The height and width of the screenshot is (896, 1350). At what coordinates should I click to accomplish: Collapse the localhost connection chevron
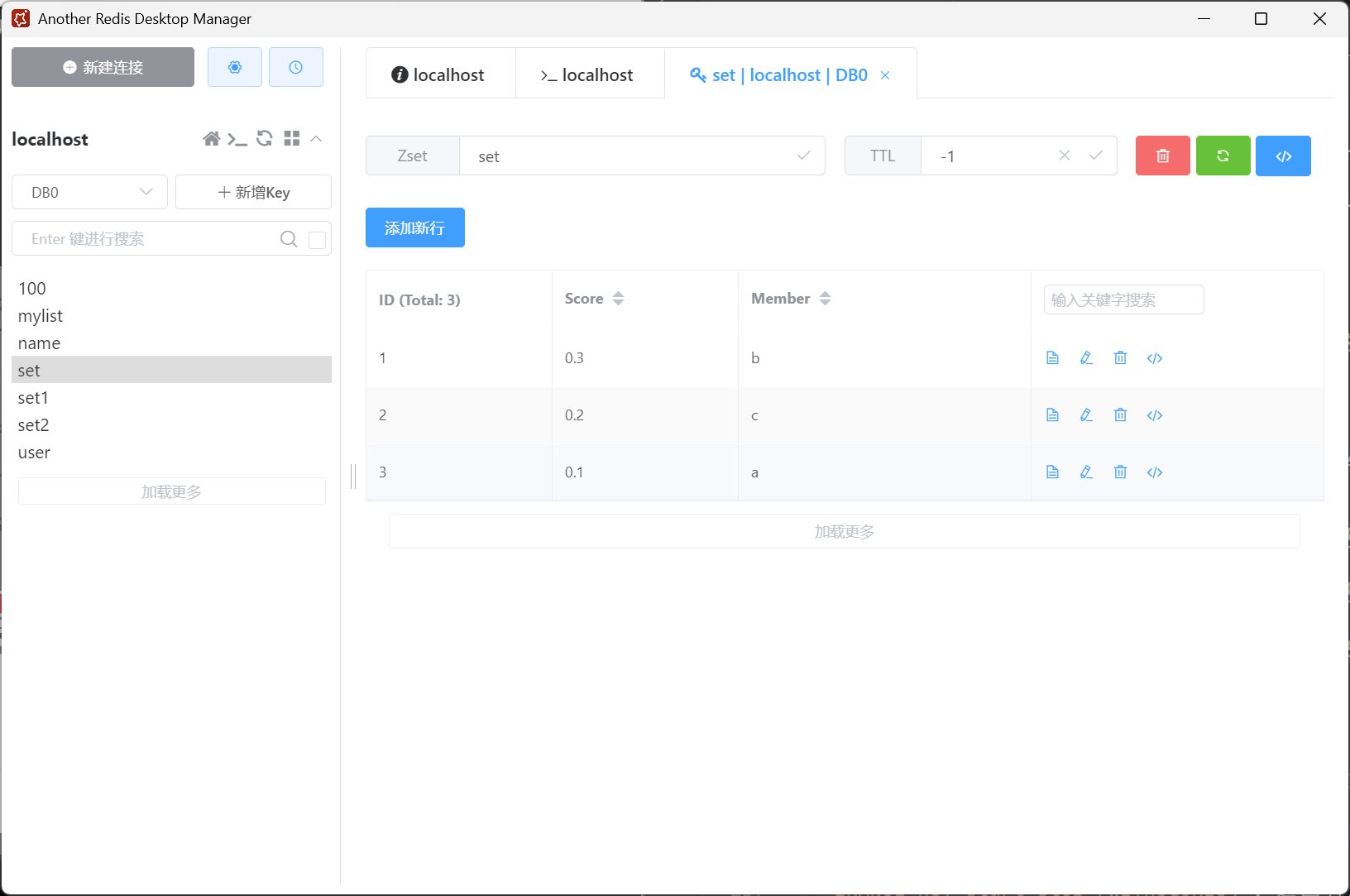tap(316, 139)
